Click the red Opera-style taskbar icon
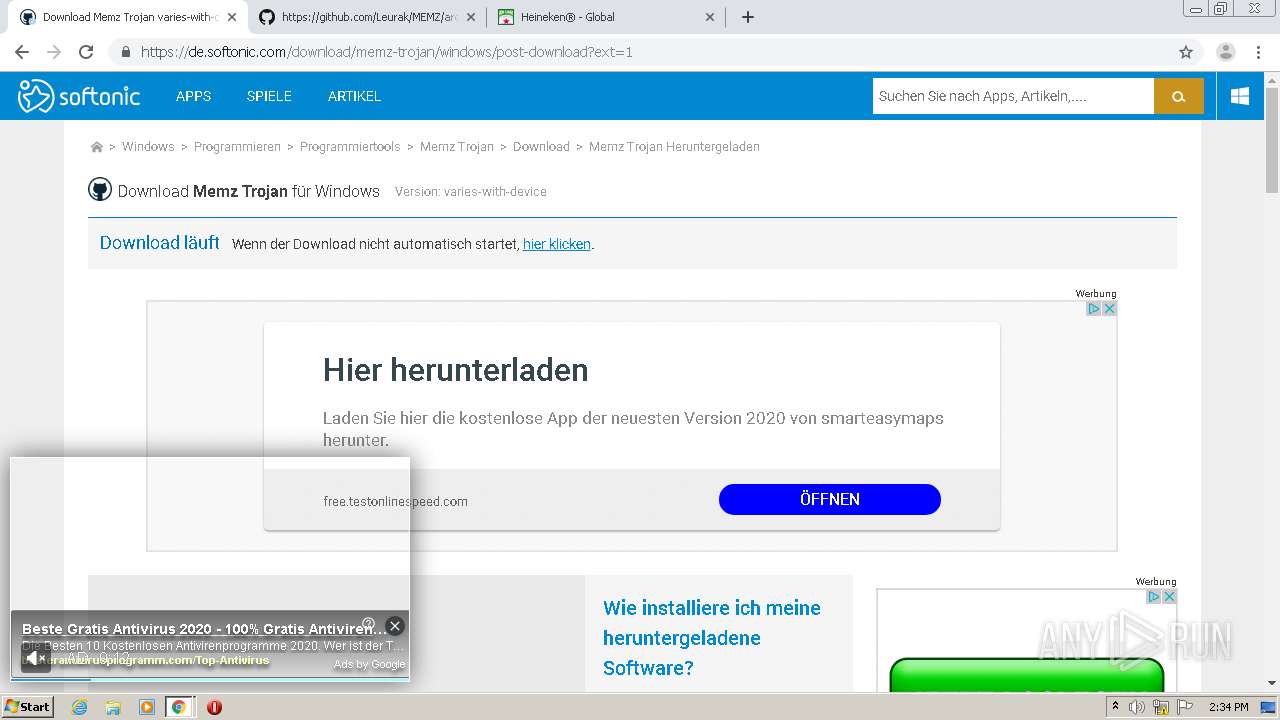This screenshot has width=1280, height=720. click(x=214, y=707)
